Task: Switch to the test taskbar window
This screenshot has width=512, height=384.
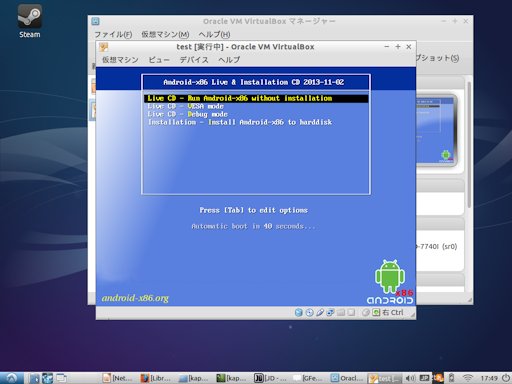Action: (384, 378)
